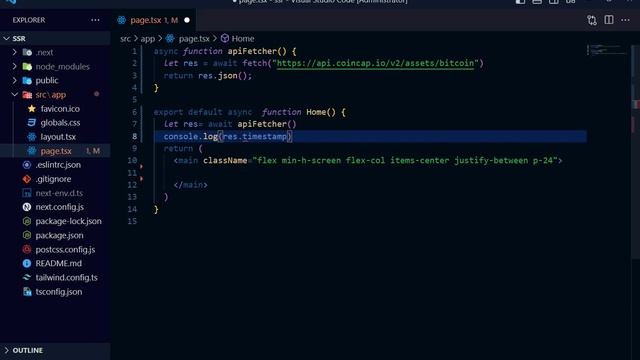Click the EXPLORER panel title
The image size is (640, 360).
(x=29, y=20)
